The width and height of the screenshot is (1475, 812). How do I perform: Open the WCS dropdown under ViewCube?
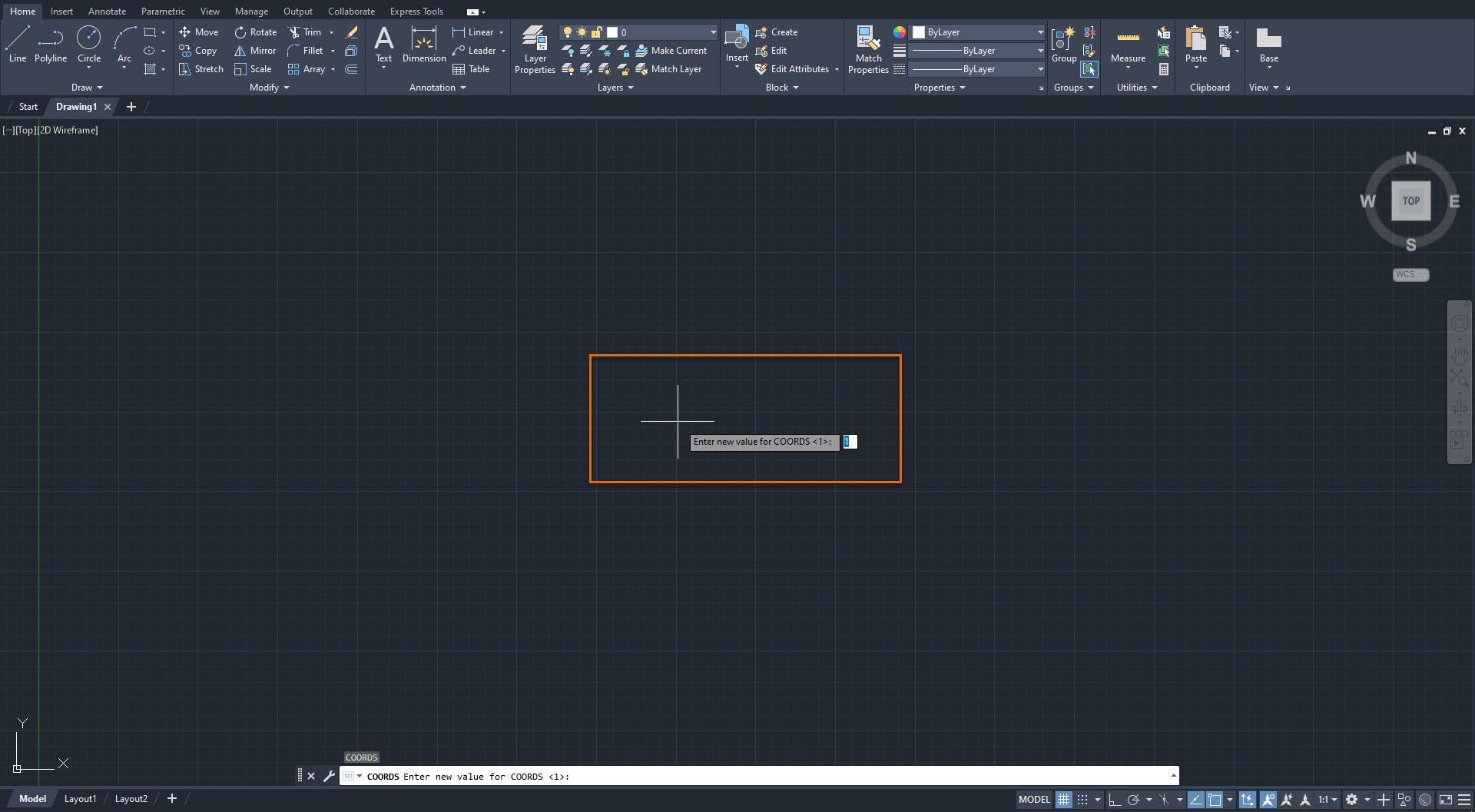(1410, 274)
